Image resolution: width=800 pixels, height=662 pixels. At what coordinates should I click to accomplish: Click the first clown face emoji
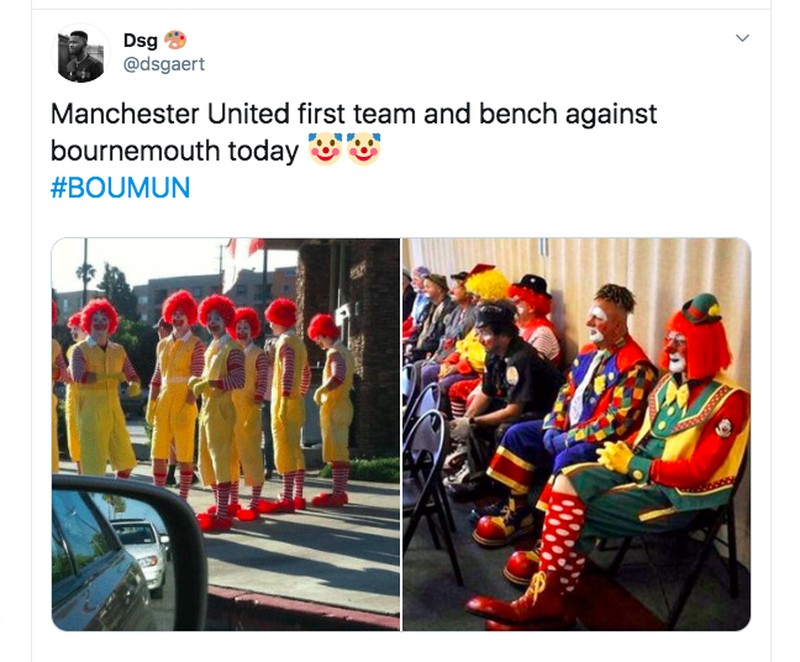[326, 149]
